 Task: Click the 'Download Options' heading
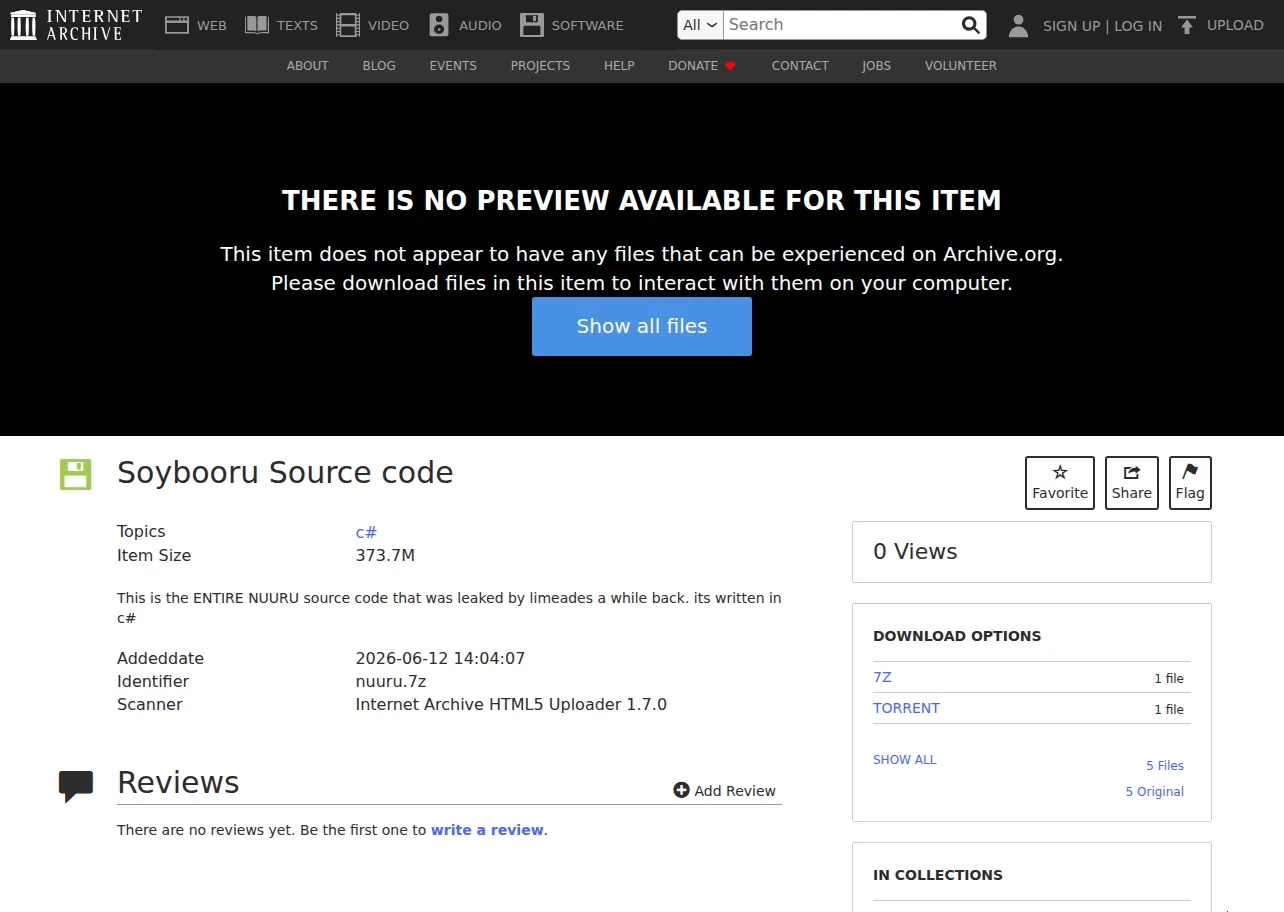(x=957, y=636)
